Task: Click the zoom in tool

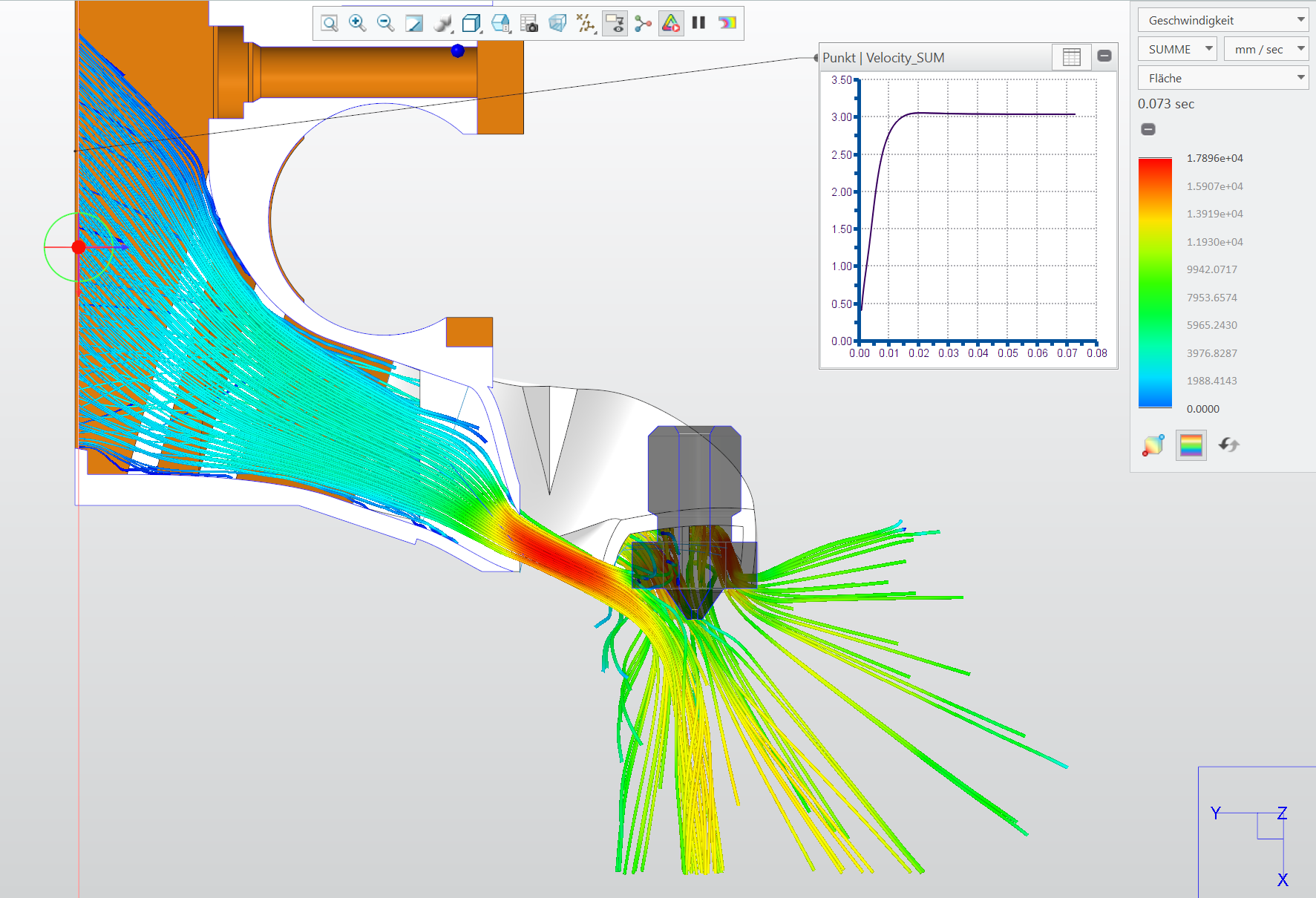Action: [357, 23]
